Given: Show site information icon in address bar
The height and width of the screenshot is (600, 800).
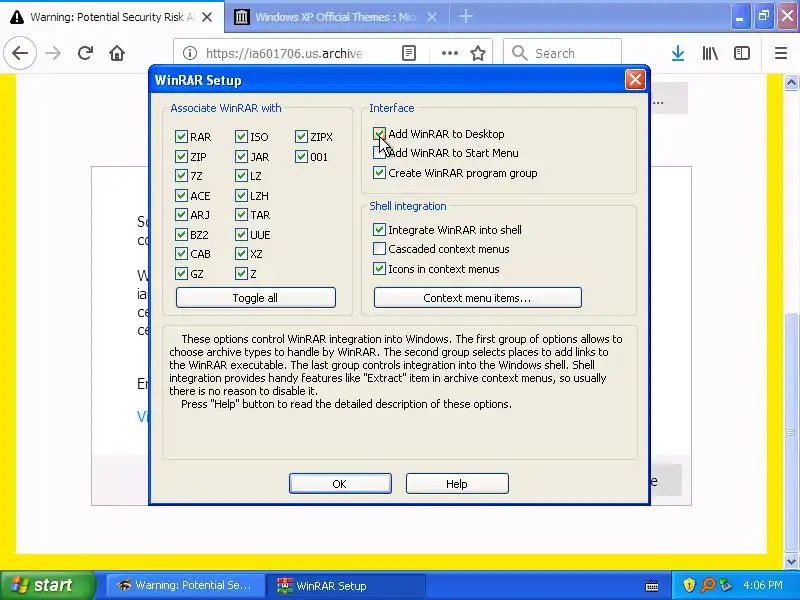Looking at the screenshot, I should [x=190, y=53].
